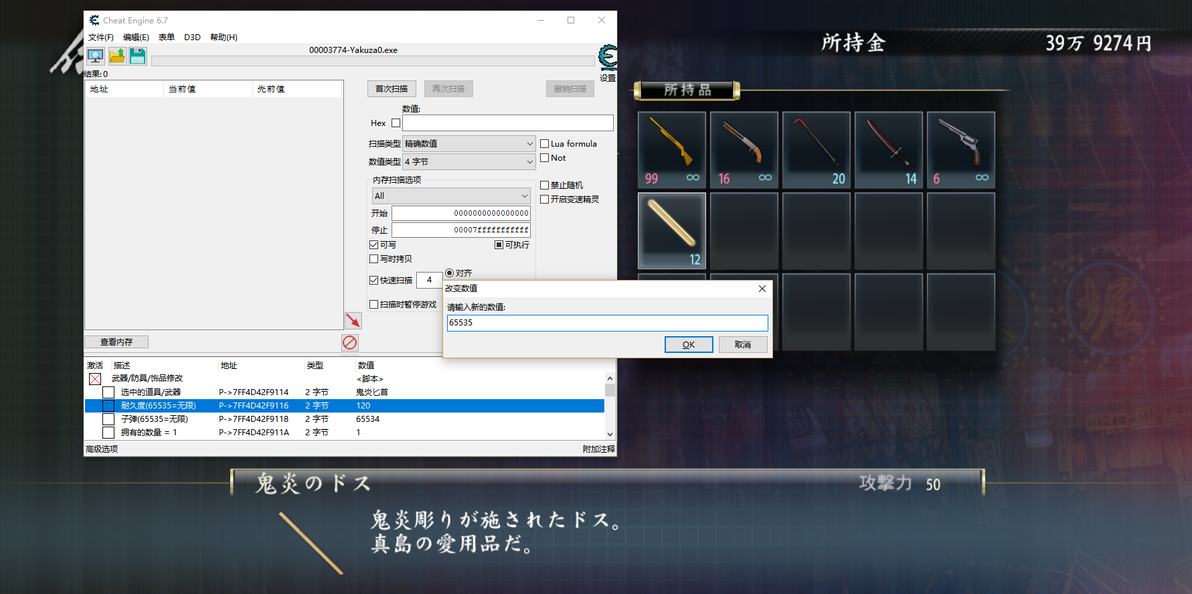Click the 首次扫描 first scan button

point(392,89)
